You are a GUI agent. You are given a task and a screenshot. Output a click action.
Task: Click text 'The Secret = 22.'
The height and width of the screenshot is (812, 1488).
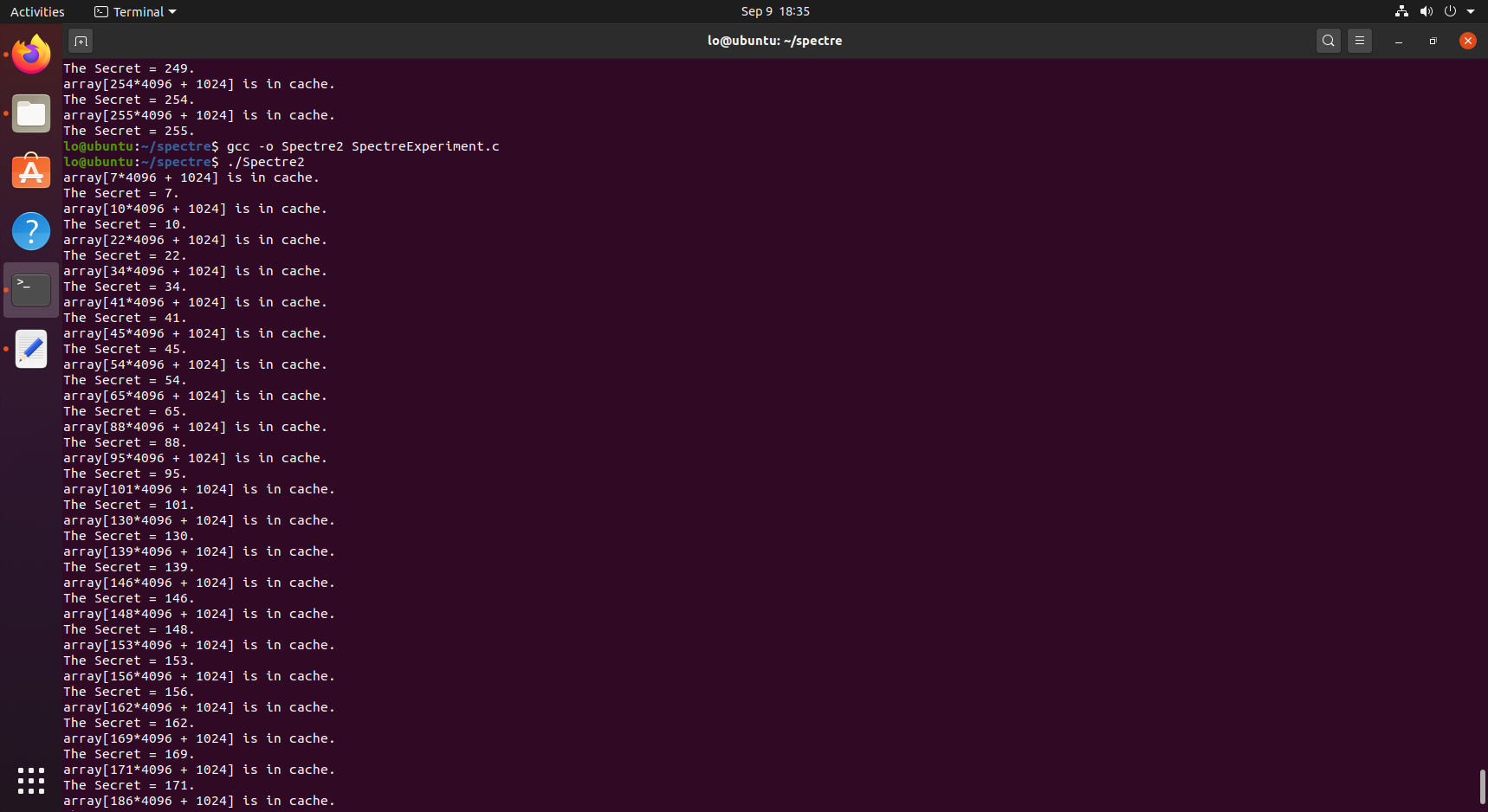point(125,255)
